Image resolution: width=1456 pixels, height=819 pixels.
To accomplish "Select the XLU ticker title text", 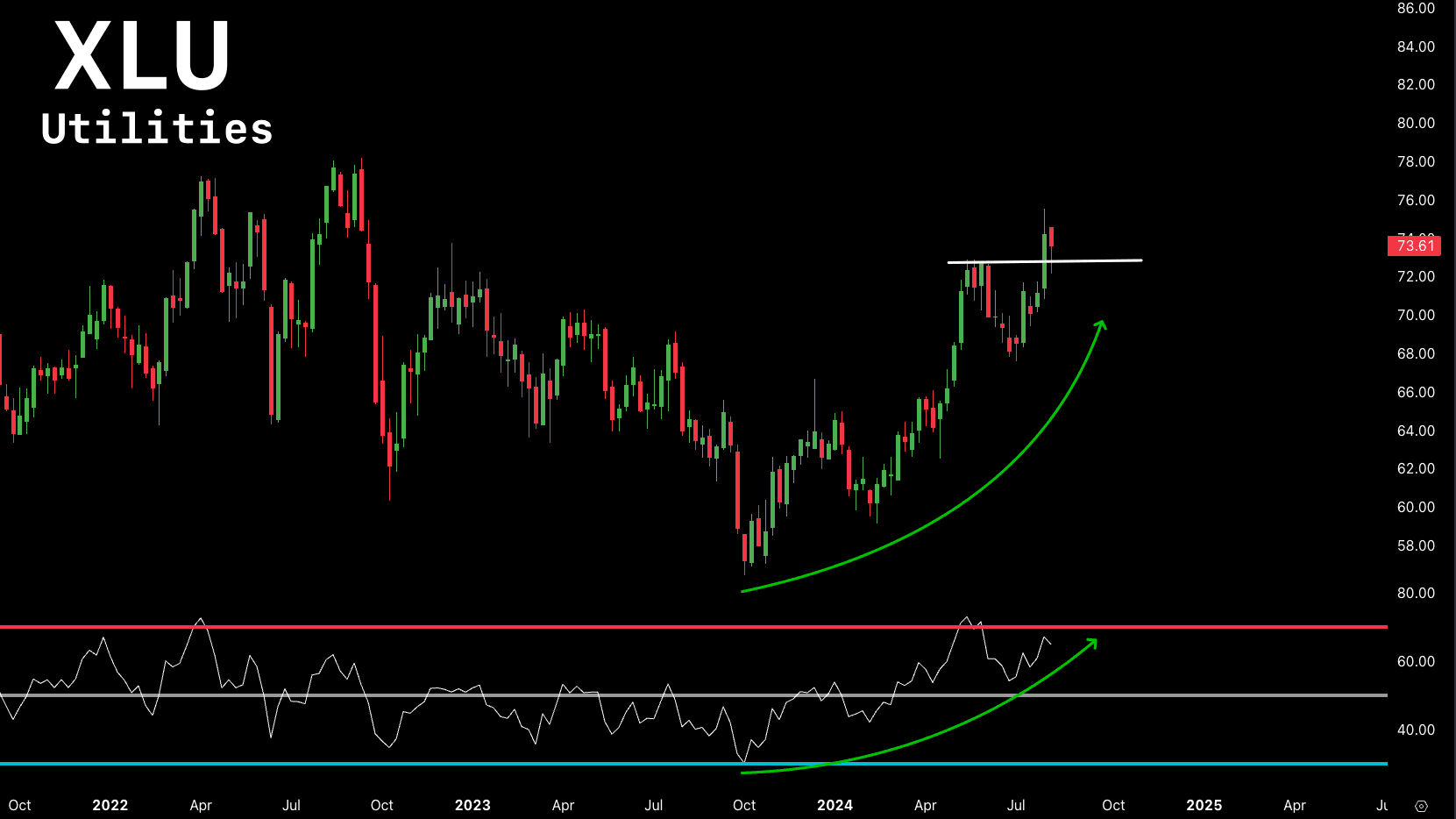I will point(143,56).
